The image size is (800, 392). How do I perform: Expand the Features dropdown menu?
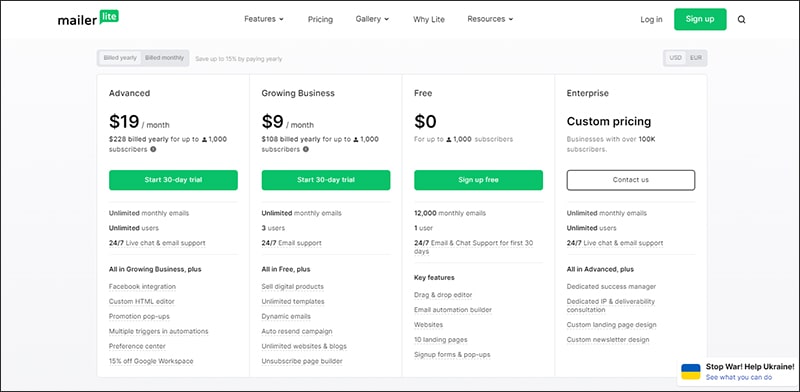click(264, 19)
